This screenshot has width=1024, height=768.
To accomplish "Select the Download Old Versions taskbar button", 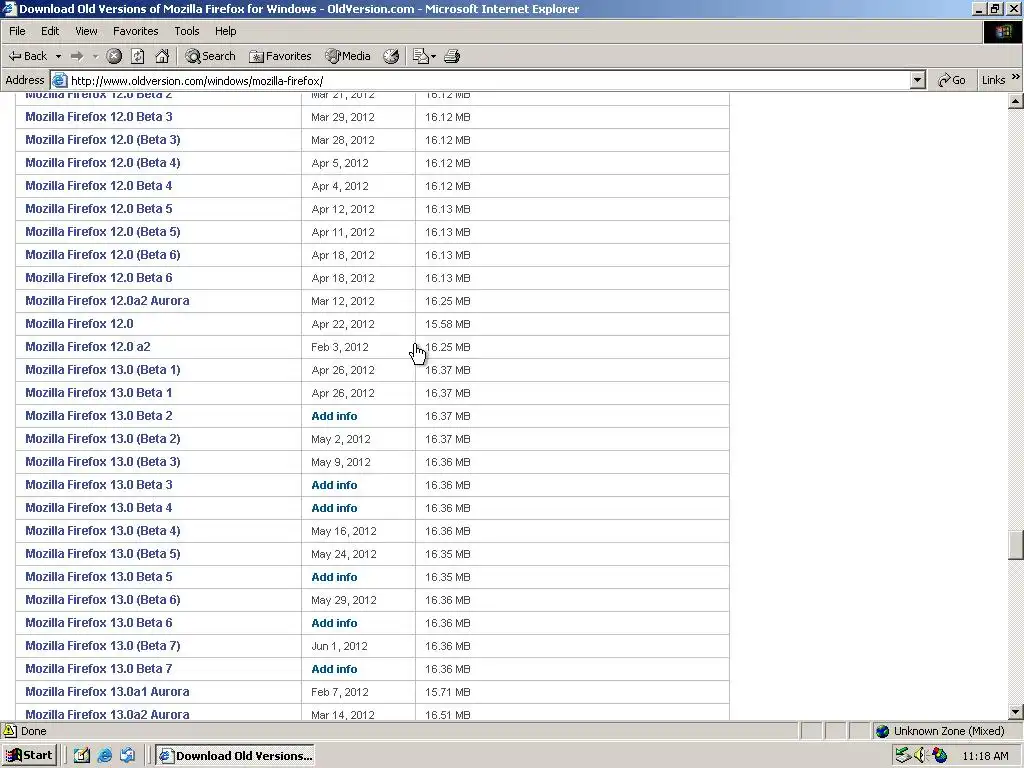I will pyautogui.click(x=235, y=756).
